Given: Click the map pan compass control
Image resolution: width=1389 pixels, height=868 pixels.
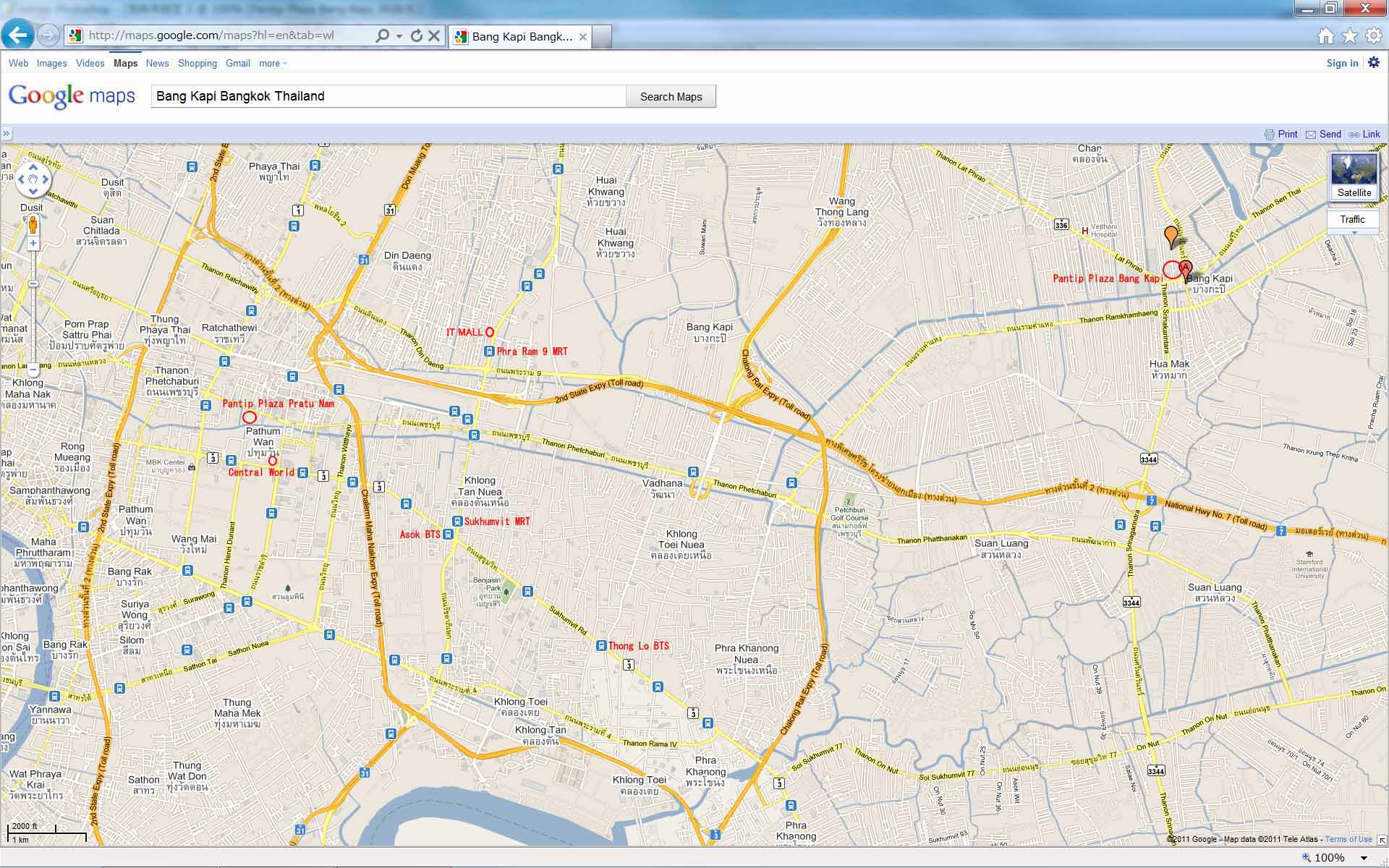Looking at the screenshot, I should click(33, 179).
